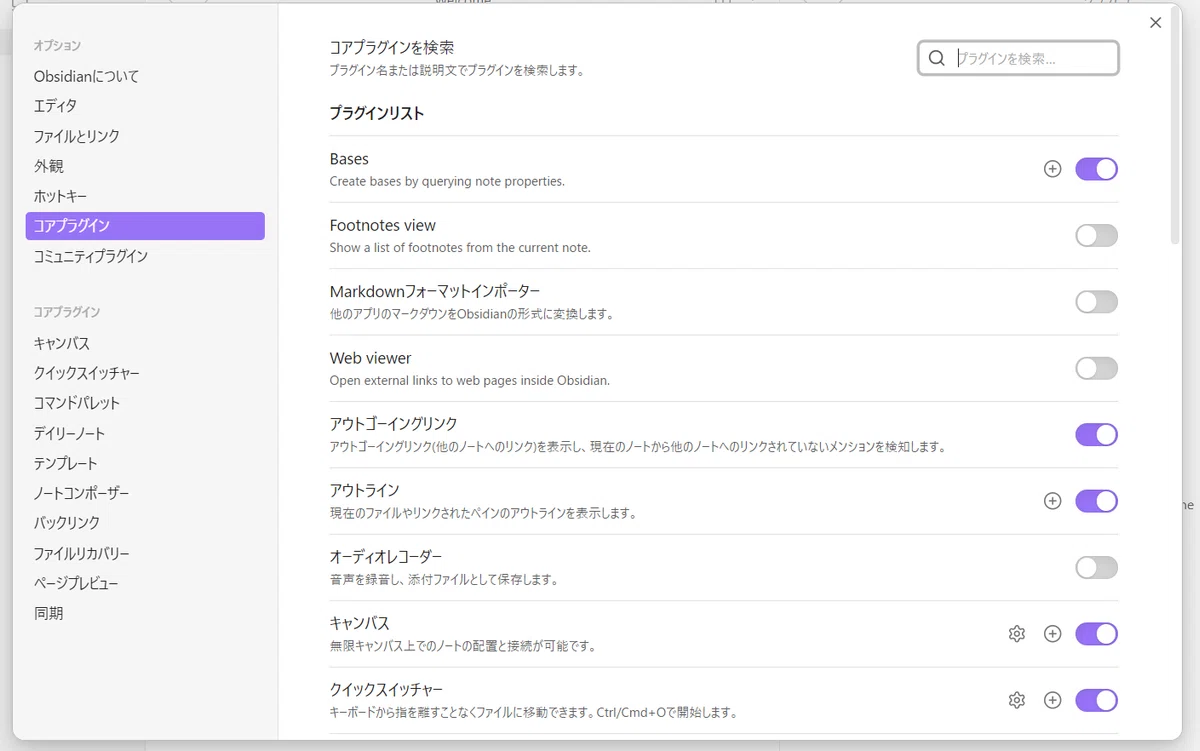The image size is (1200, 751).
Task: Open the gear settings icon for キャンバス
Action: [x=1017, y=634]
